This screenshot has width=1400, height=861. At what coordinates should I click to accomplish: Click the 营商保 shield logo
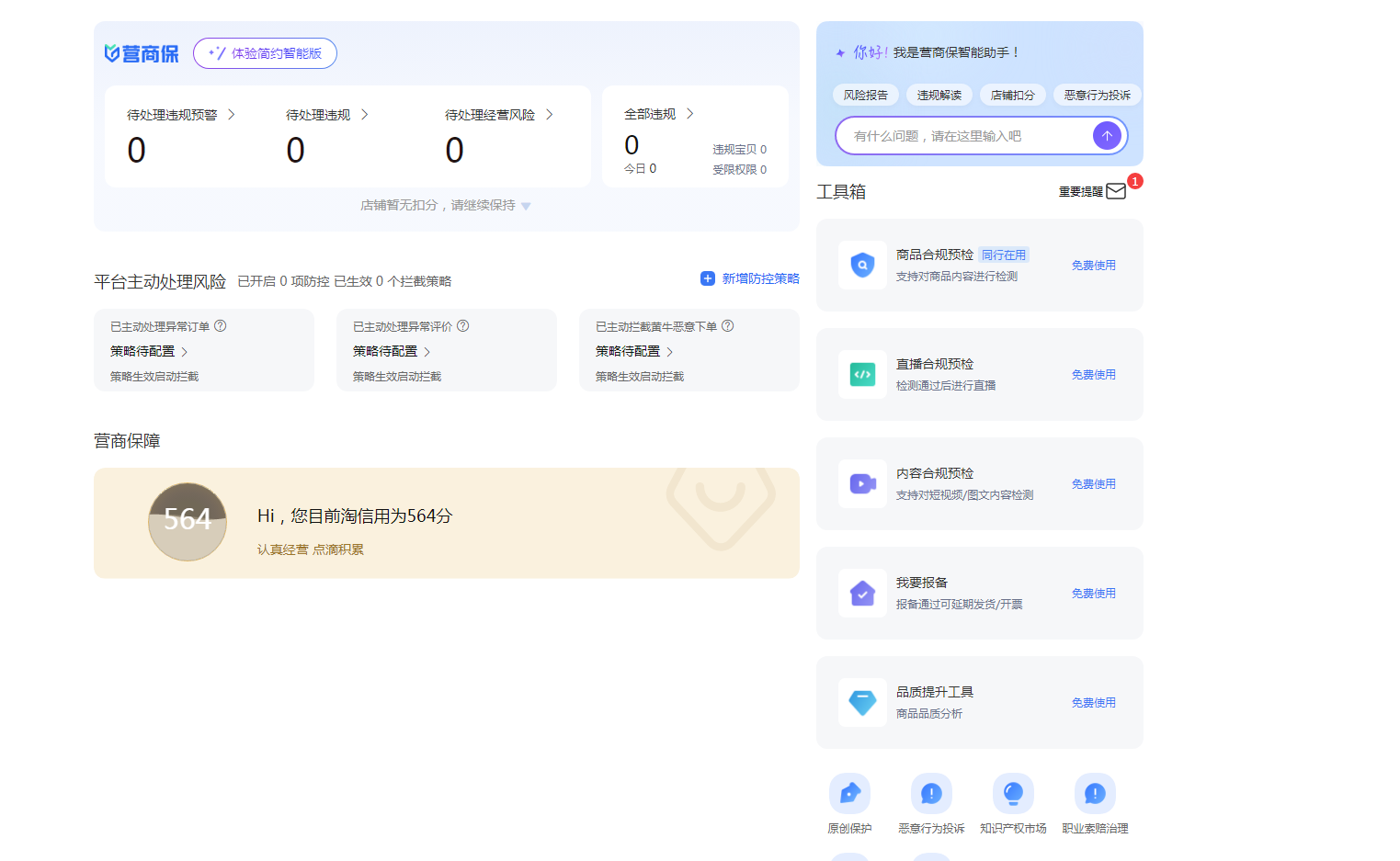point(142,53)
